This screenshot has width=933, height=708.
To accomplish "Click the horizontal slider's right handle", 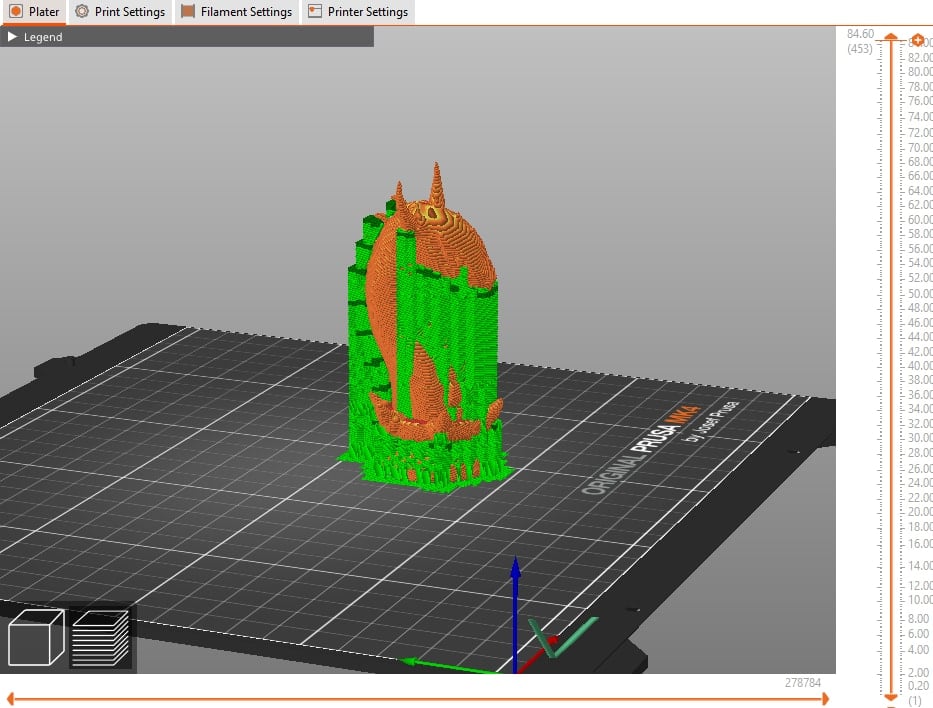I will [825, 699].
